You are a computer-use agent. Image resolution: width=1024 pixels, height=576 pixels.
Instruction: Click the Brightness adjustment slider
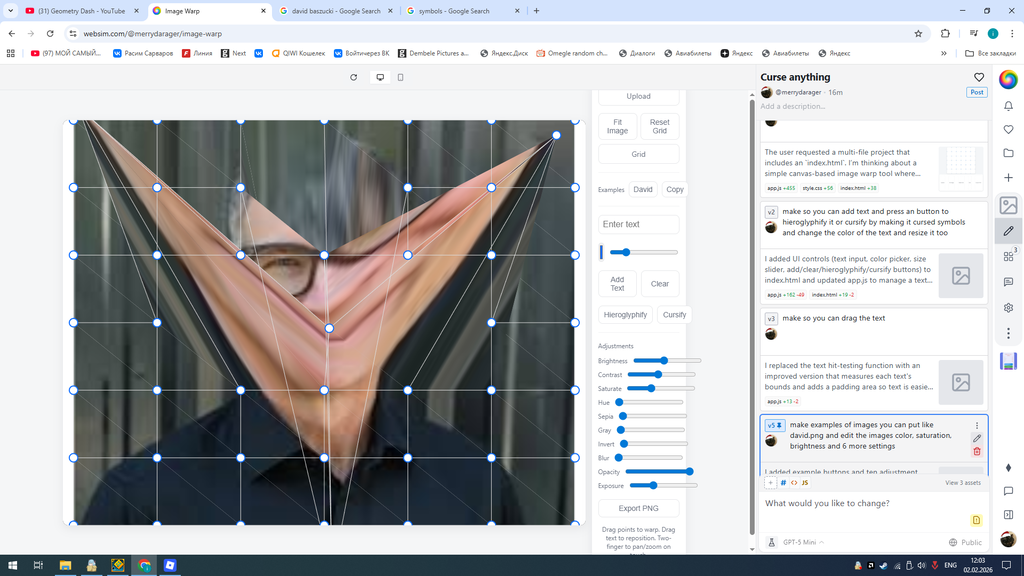pyautogui.click(x=665, y=360)
